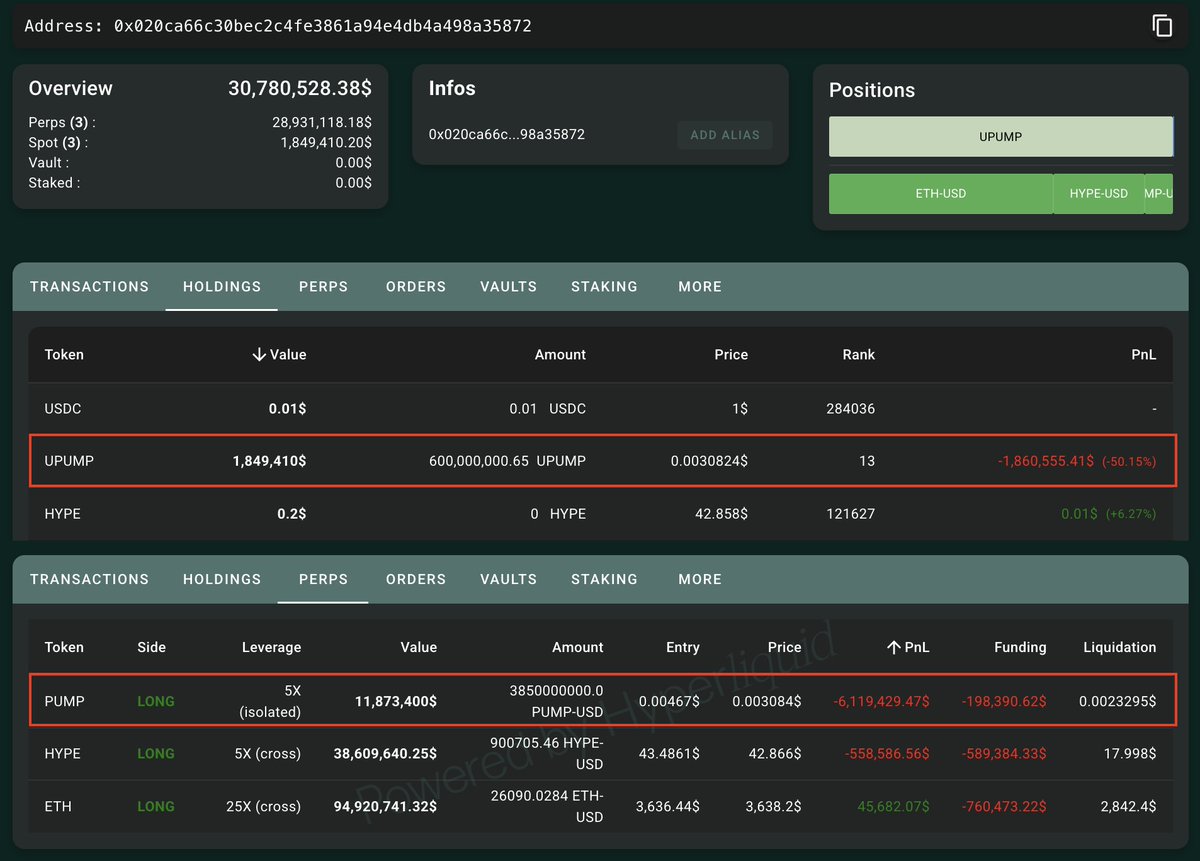Click the HYPE spot price 42.858$

[721, 514]
